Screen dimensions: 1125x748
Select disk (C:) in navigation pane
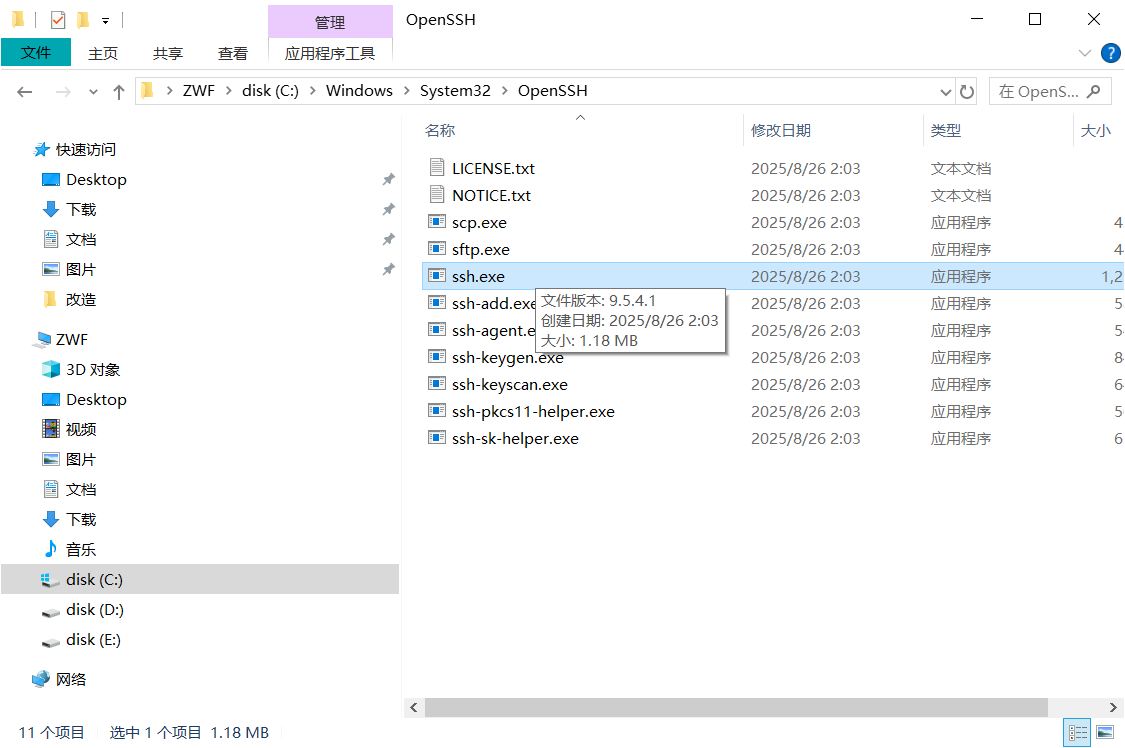click(94, 579)
